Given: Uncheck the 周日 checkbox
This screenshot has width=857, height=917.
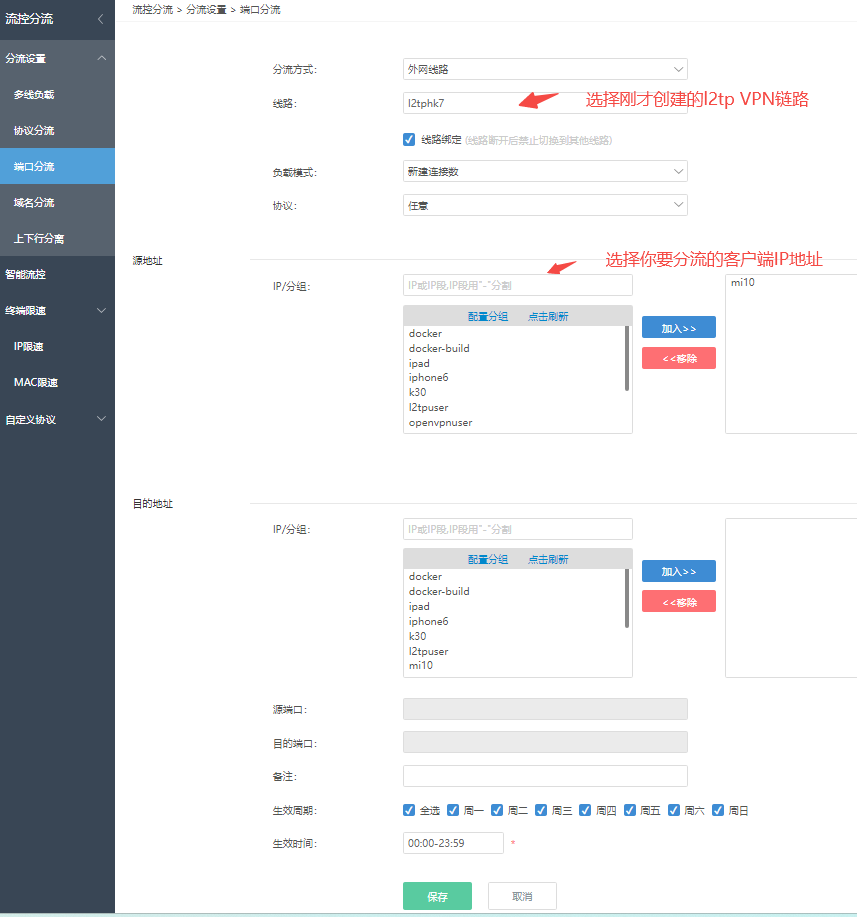Looking at the screenshot, I should (718, 810).
